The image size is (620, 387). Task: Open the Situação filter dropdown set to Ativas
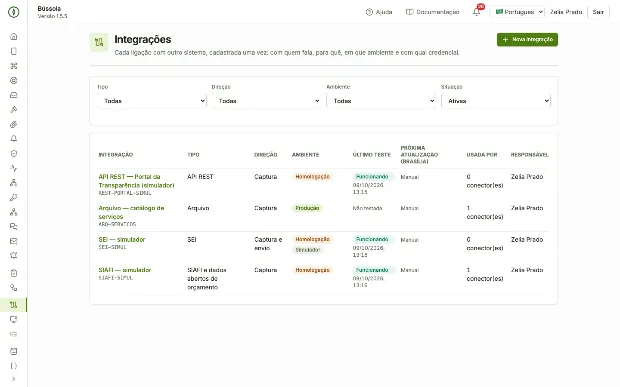coord(496,101)
